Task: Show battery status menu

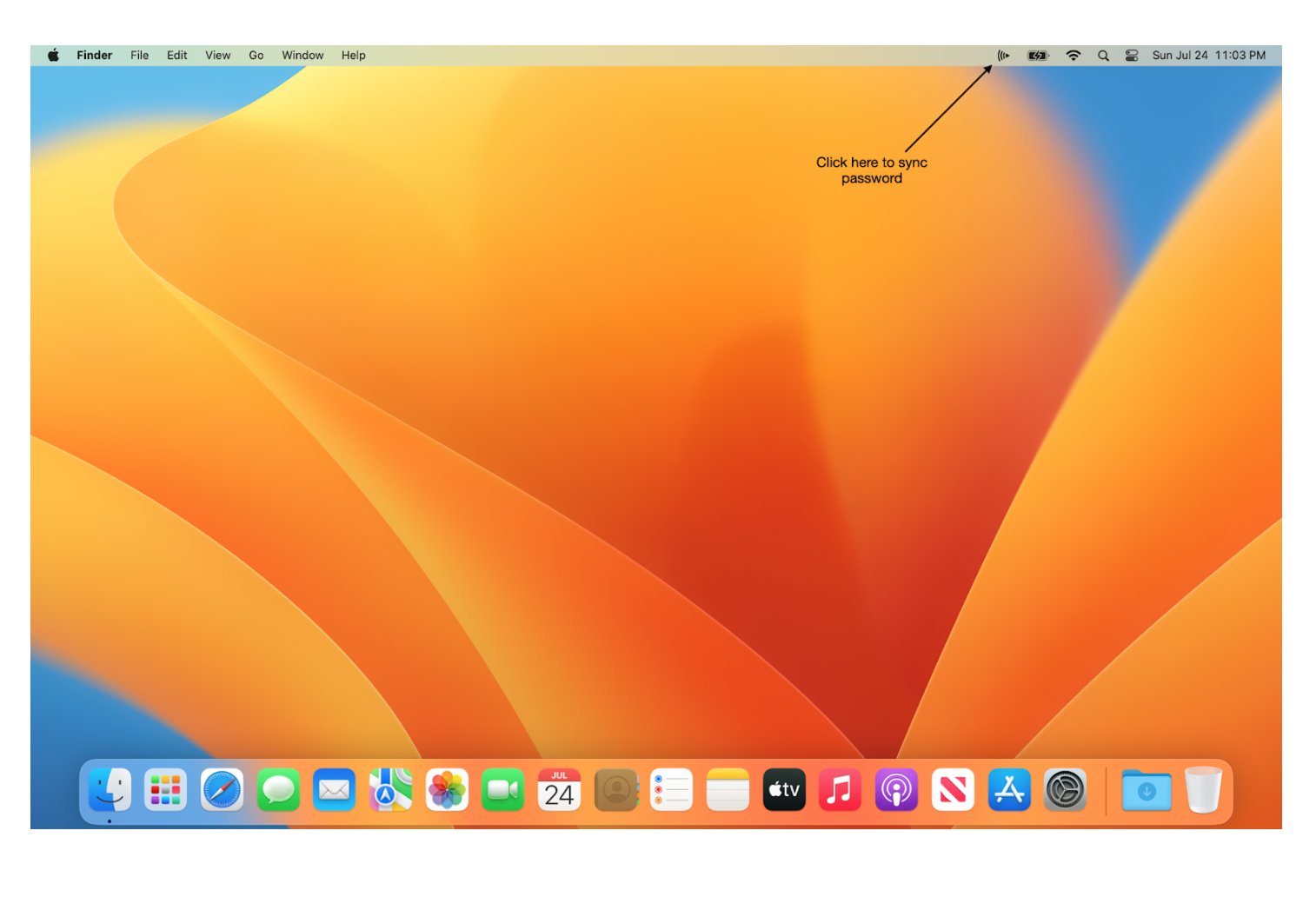Action: pos(1038,56)
